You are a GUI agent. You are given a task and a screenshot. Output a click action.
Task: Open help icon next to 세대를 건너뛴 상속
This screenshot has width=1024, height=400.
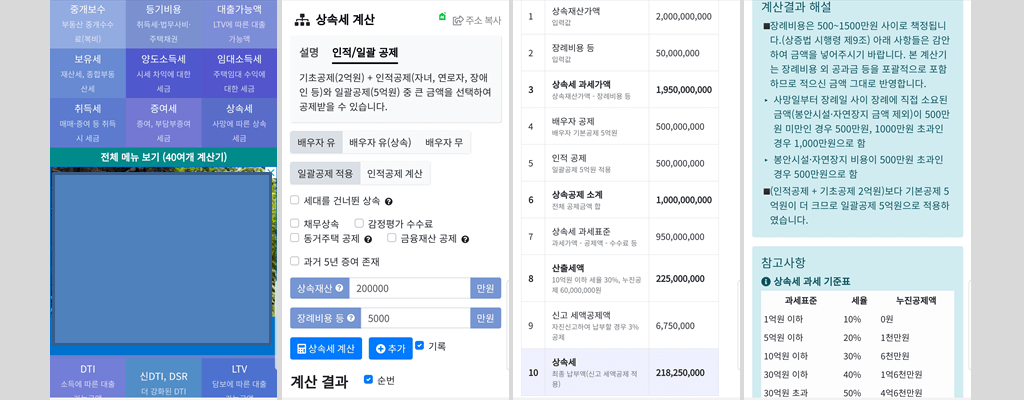pos(389,201)
